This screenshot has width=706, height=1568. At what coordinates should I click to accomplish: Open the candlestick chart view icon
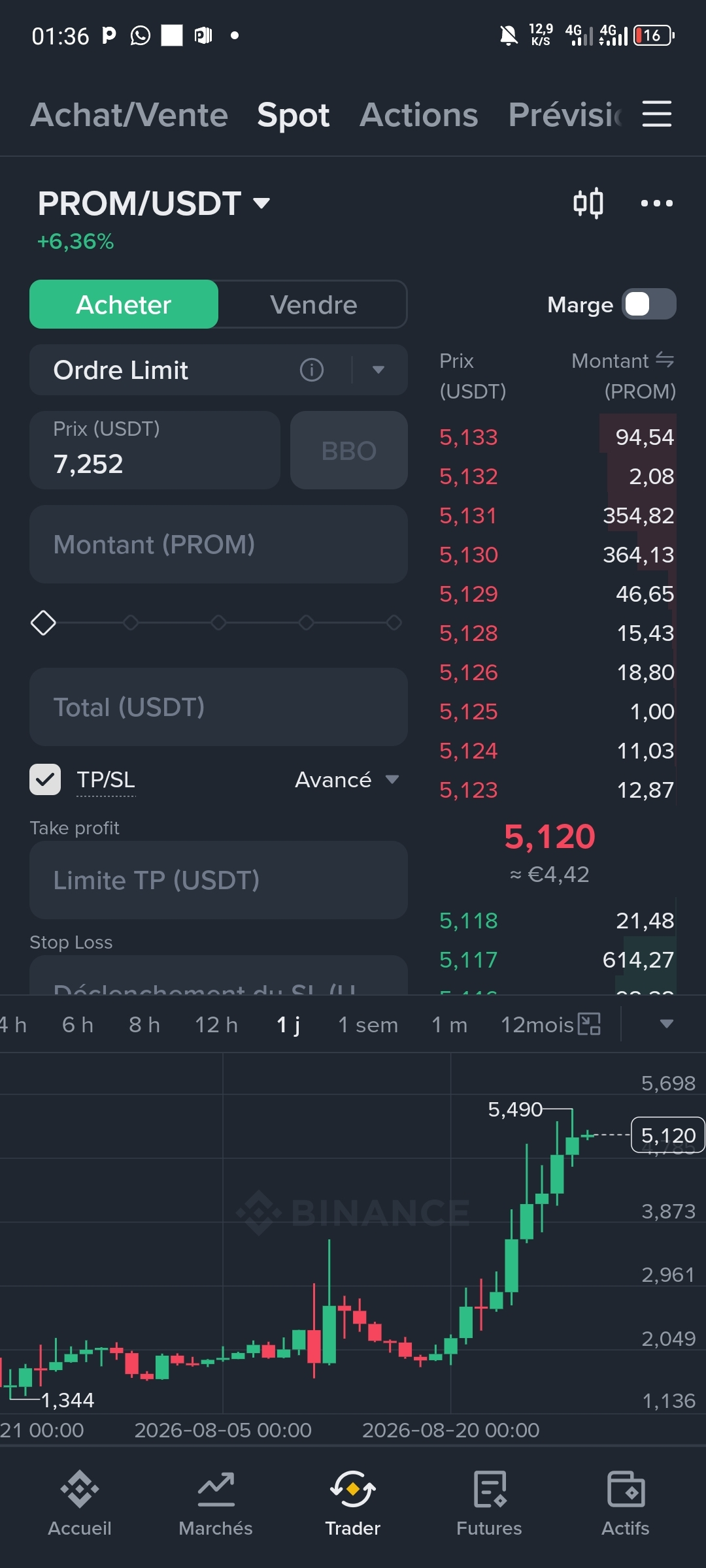click(588, 203)
